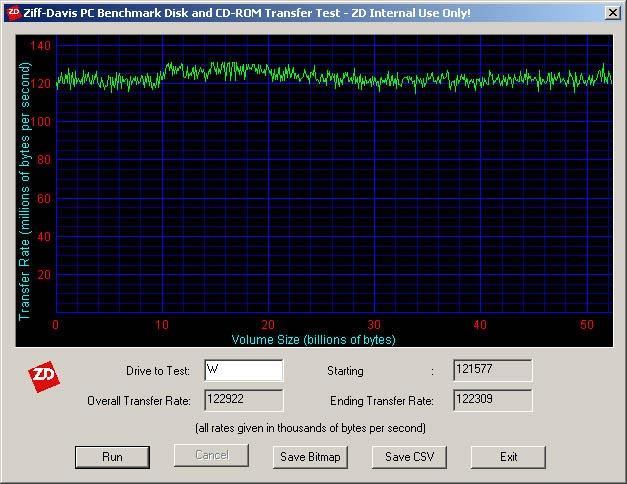The height and width of the screenshot is (484, 627).
Task: Click the rates in thousands of bytes note
Action: click(310, 428)
